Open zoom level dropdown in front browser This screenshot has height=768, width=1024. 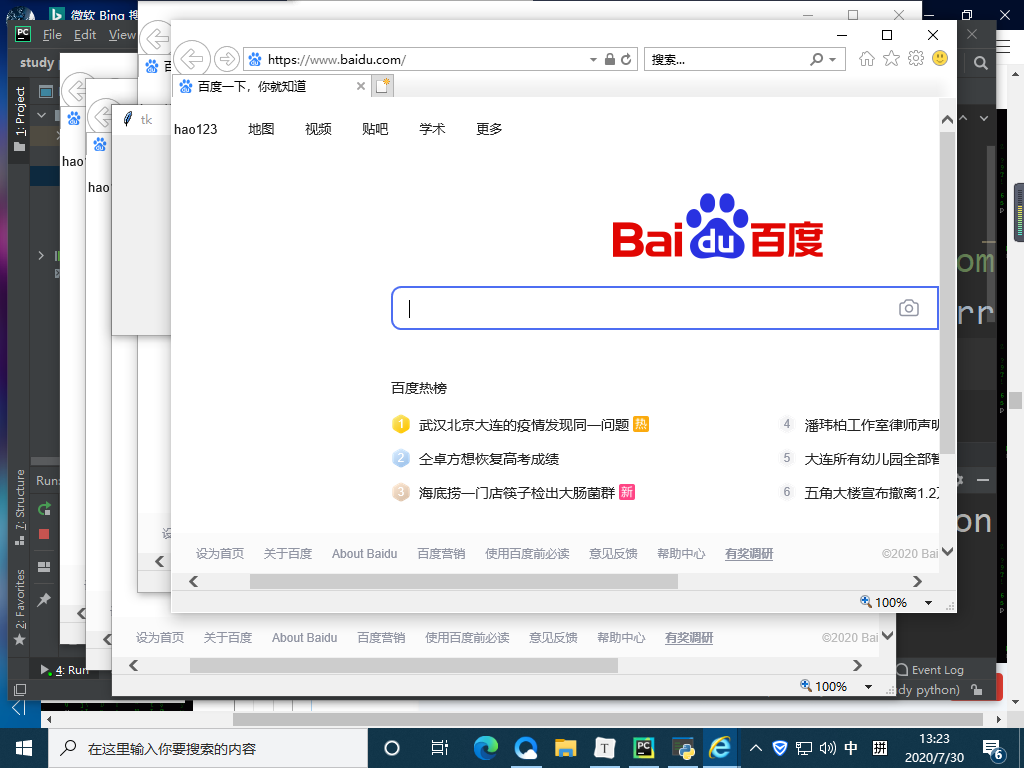[928, 603]
